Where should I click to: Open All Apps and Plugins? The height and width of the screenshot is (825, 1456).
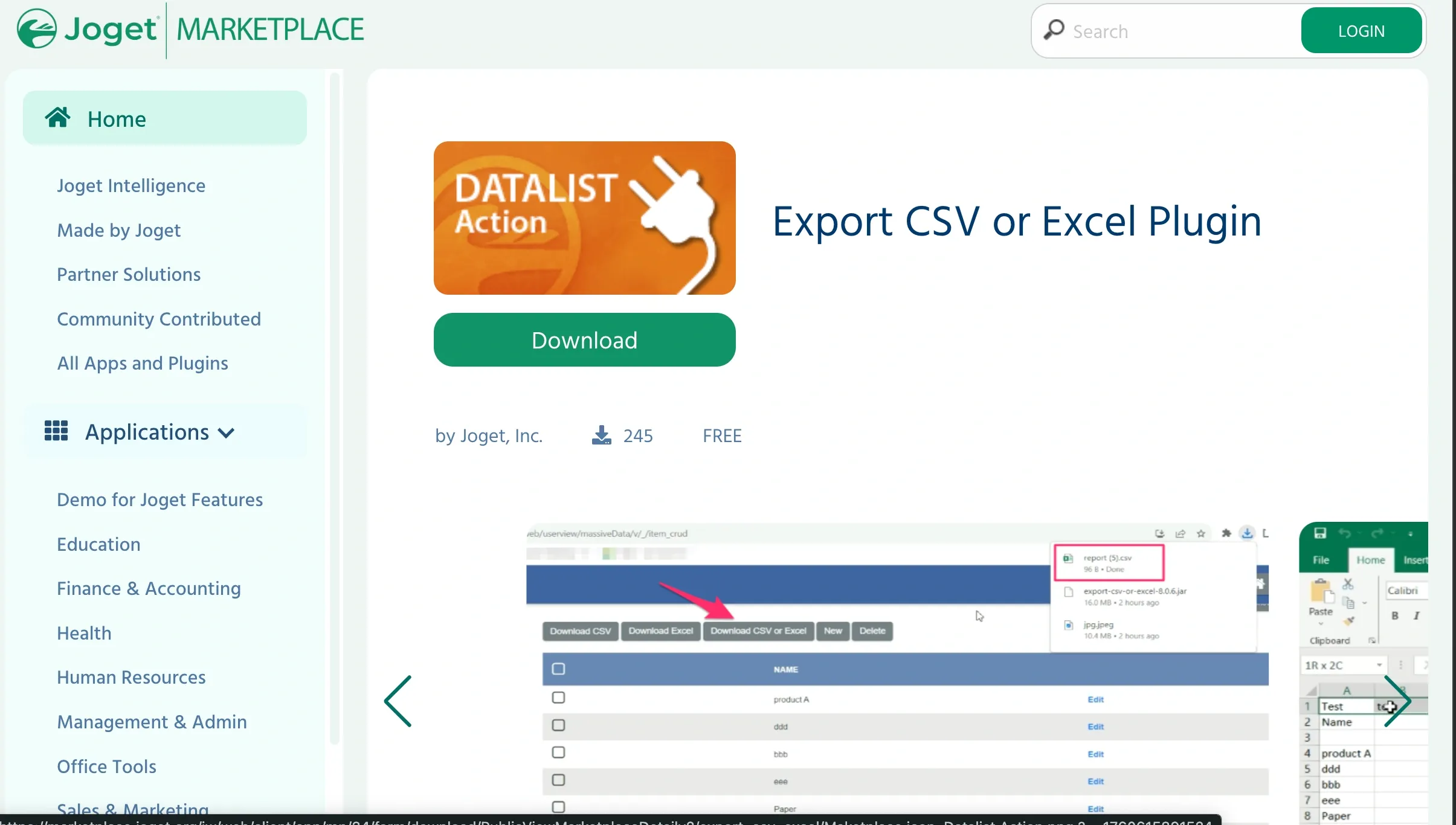coord(143,363)
